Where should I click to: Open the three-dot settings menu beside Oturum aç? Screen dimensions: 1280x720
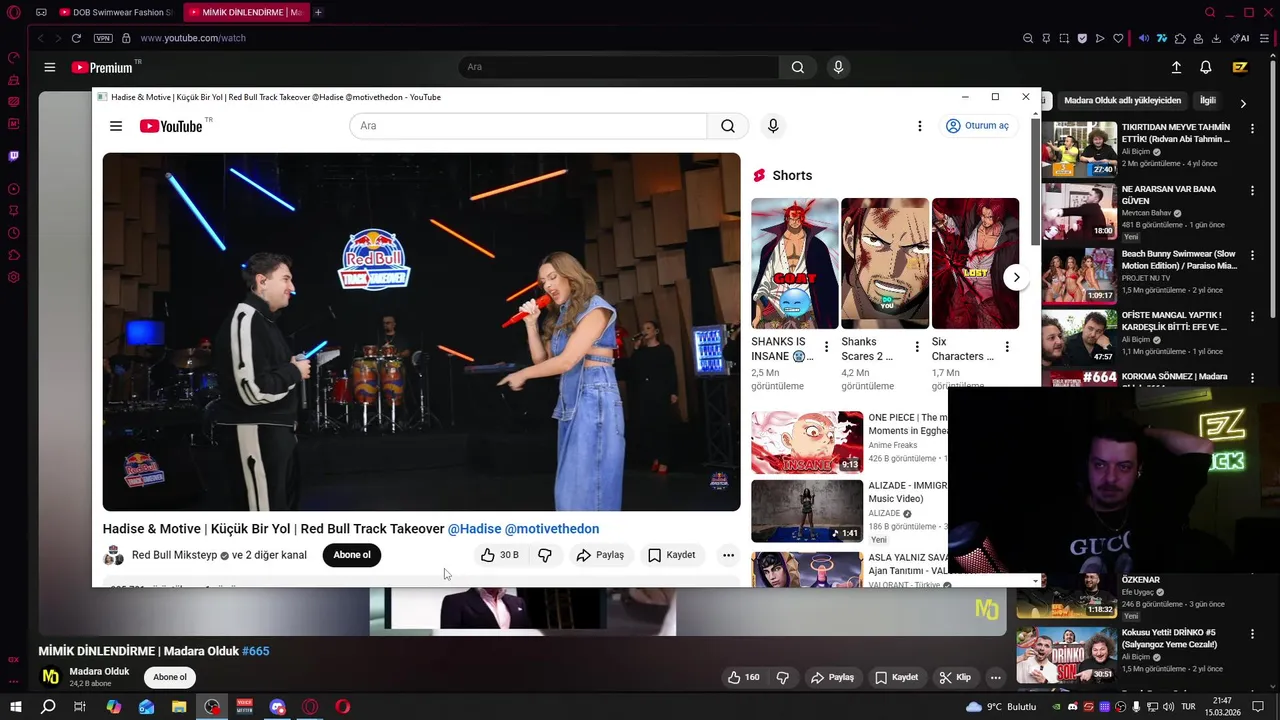coord(920,126)
